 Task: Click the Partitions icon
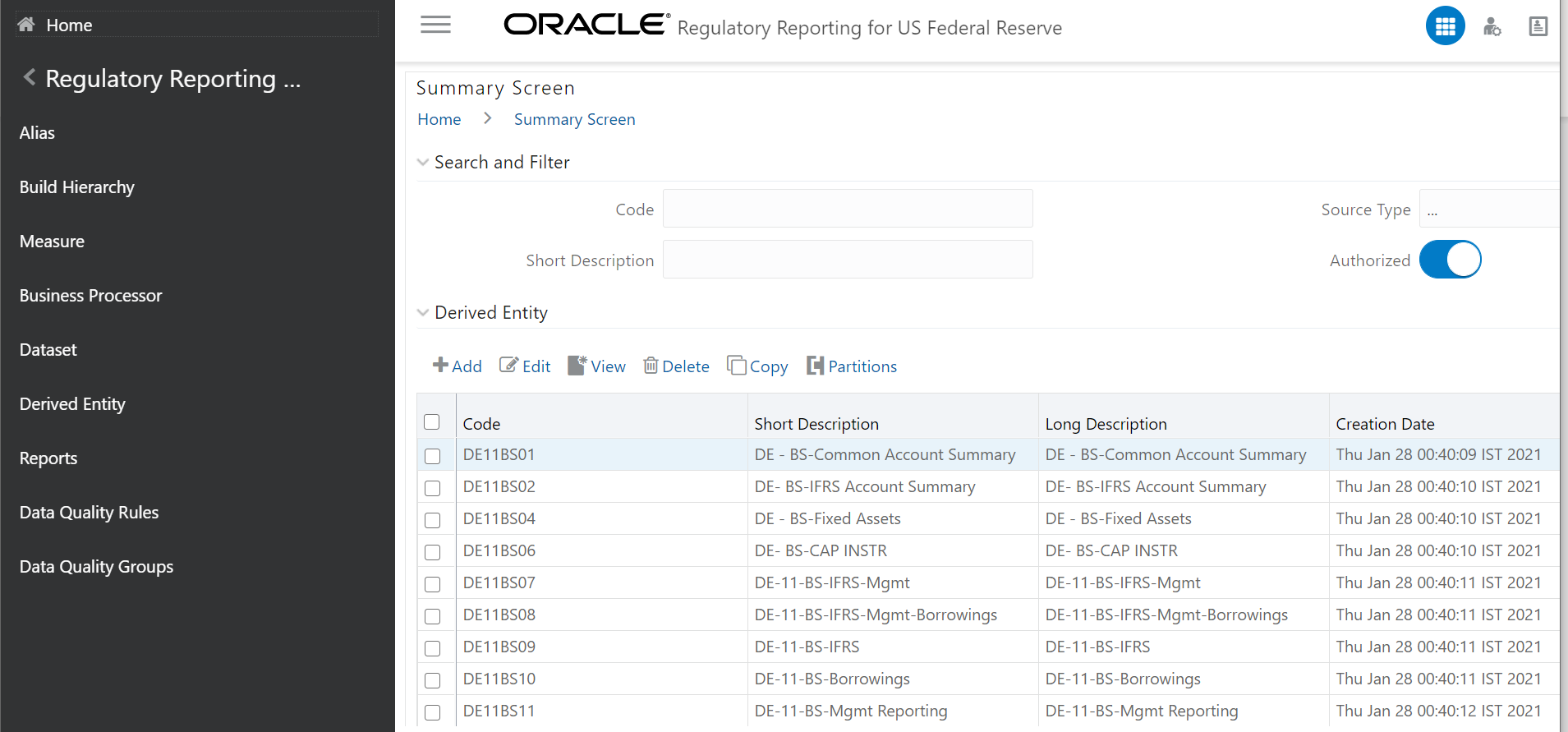coord(815,365)
